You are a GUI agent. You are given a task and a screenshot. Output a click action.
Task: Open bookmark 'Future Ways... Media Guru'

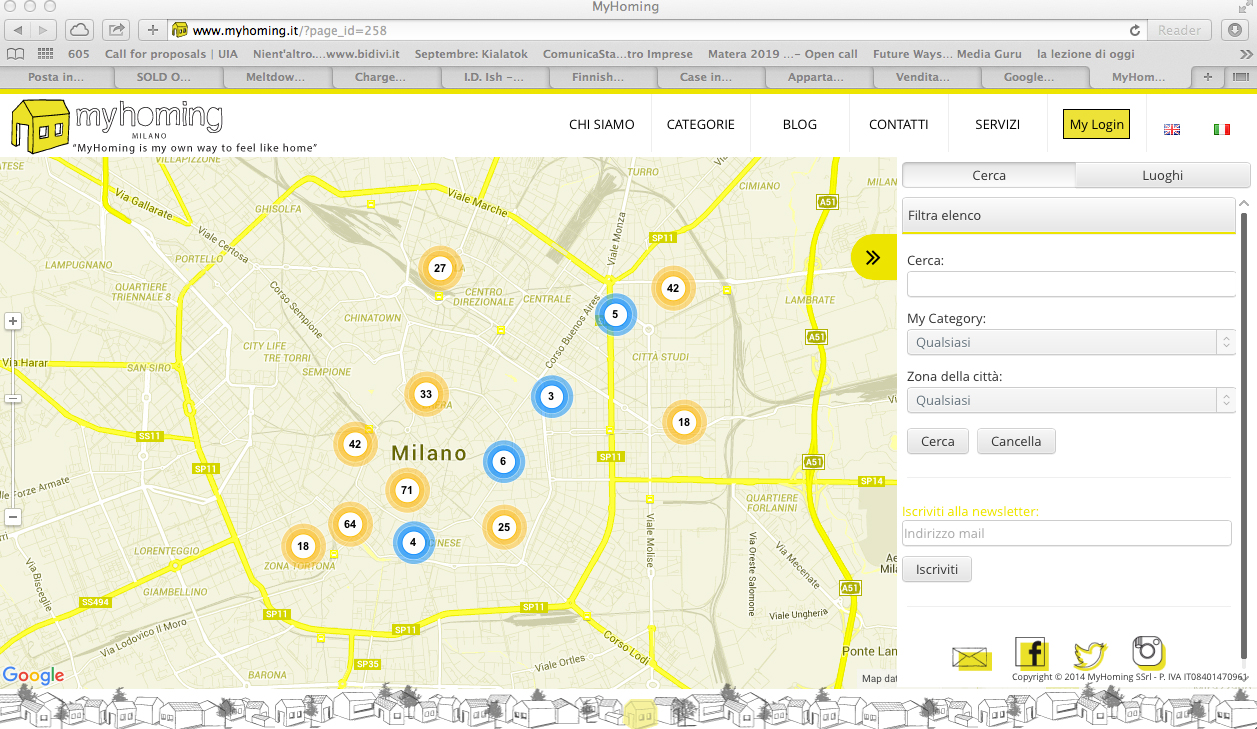pyautogui.click(x=946, y=54)
